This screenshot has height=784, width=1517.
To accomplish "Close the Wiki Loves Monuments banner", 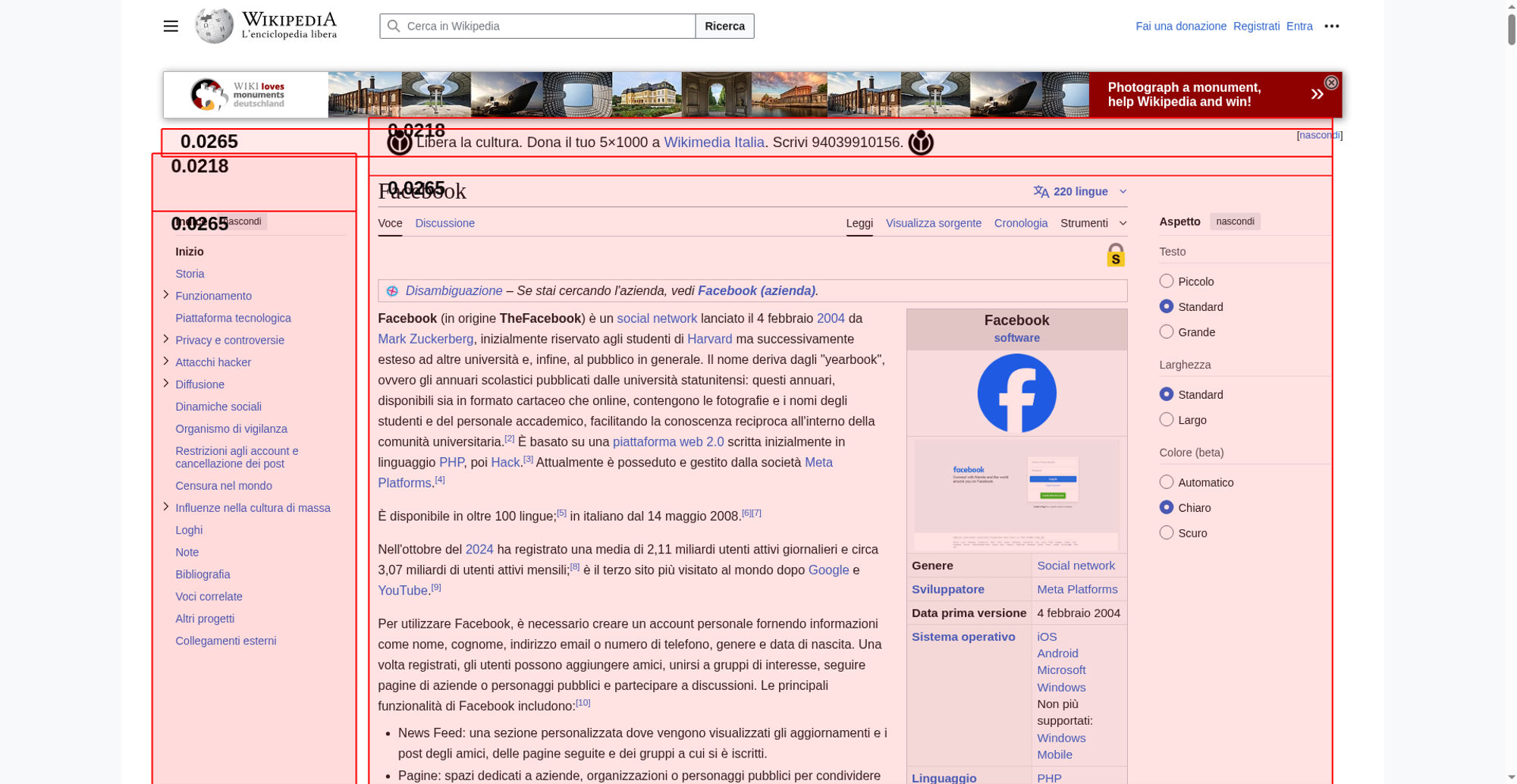I will click(x=1331, y=83).
